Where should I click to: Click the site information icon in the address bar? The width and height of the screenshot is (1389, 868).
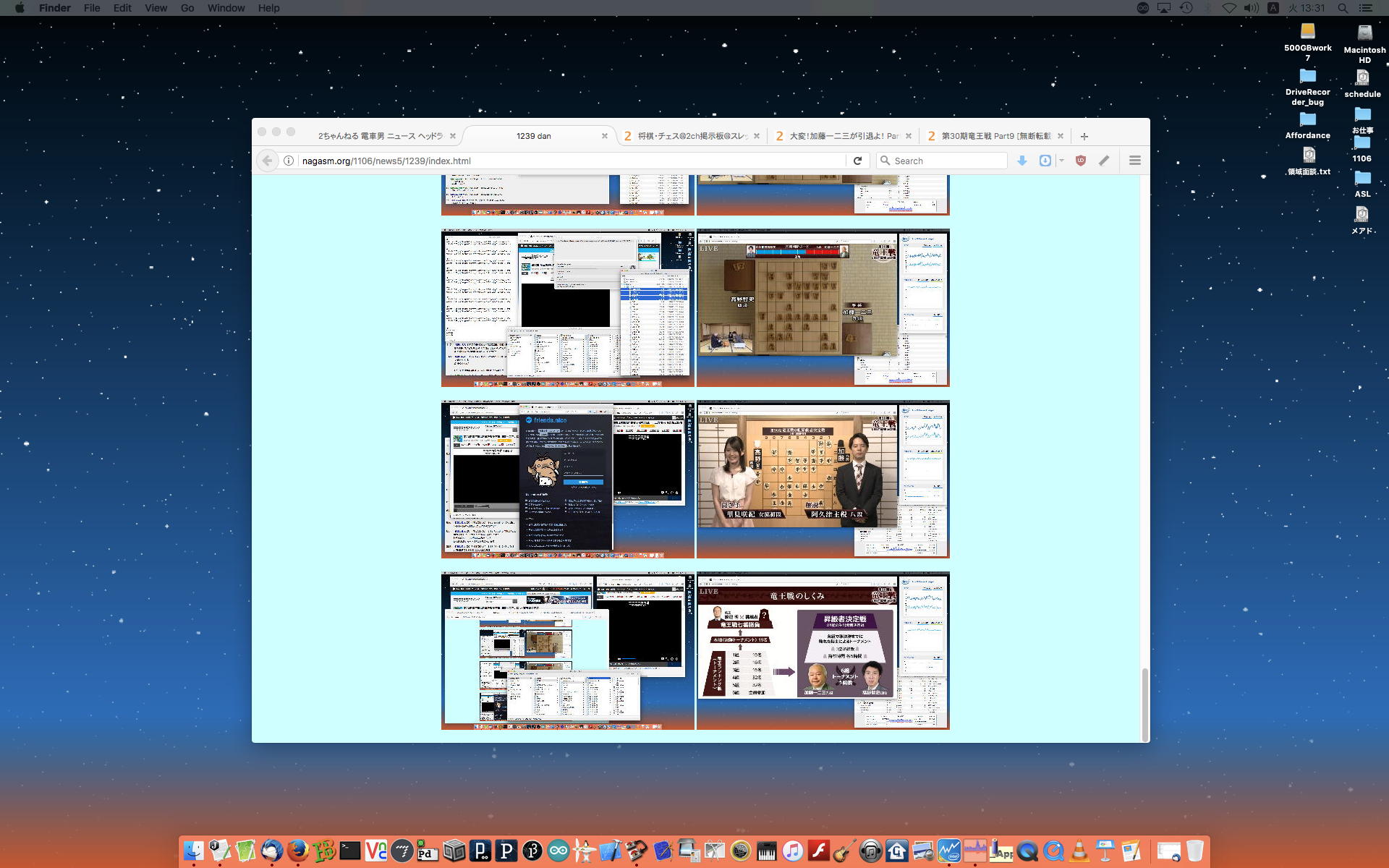(x=289, y=161)
